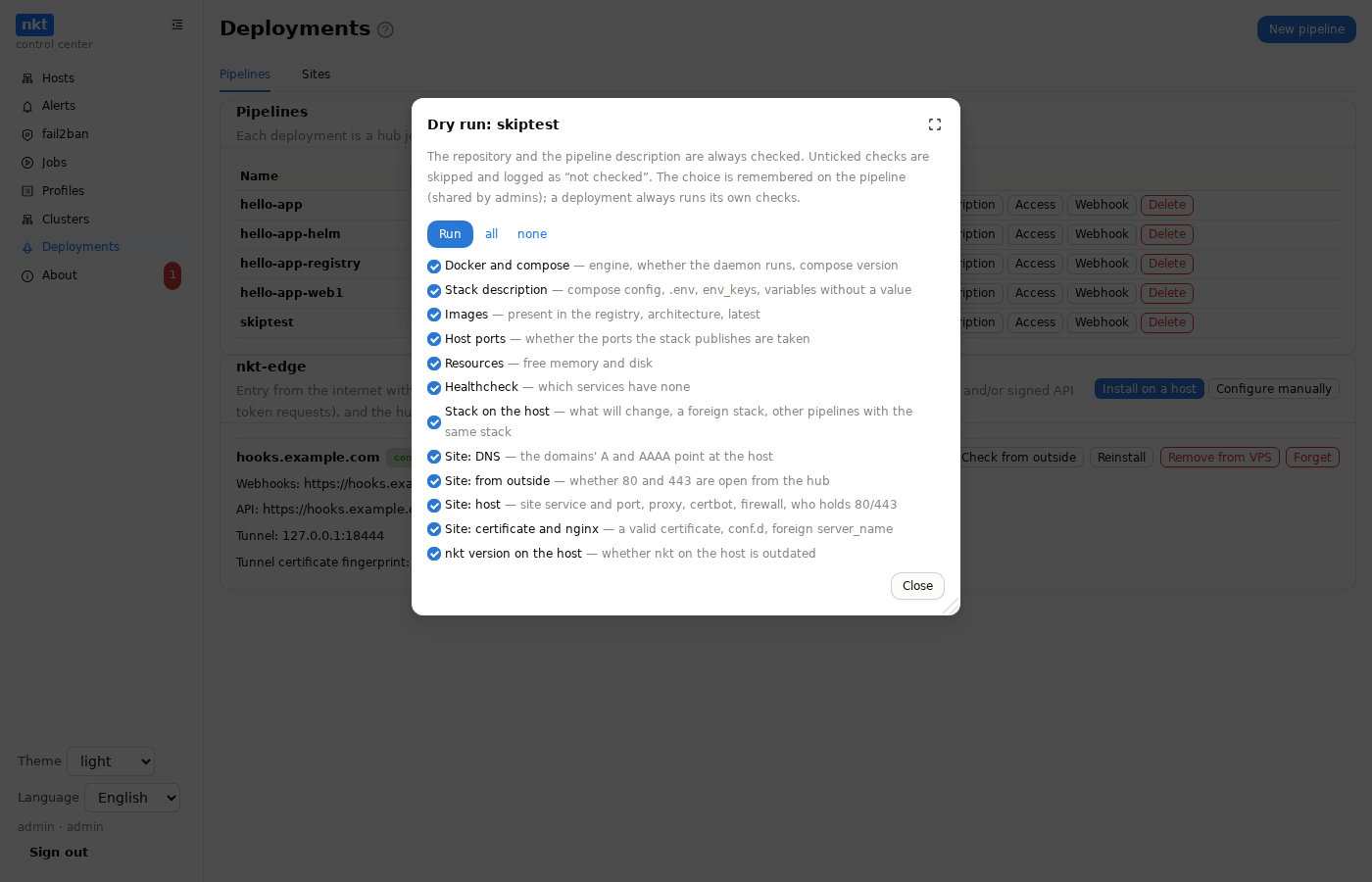This screenshot has height=882, width=1372.
Task: Open help icon next to Deployments title
Action: [385, 29]
